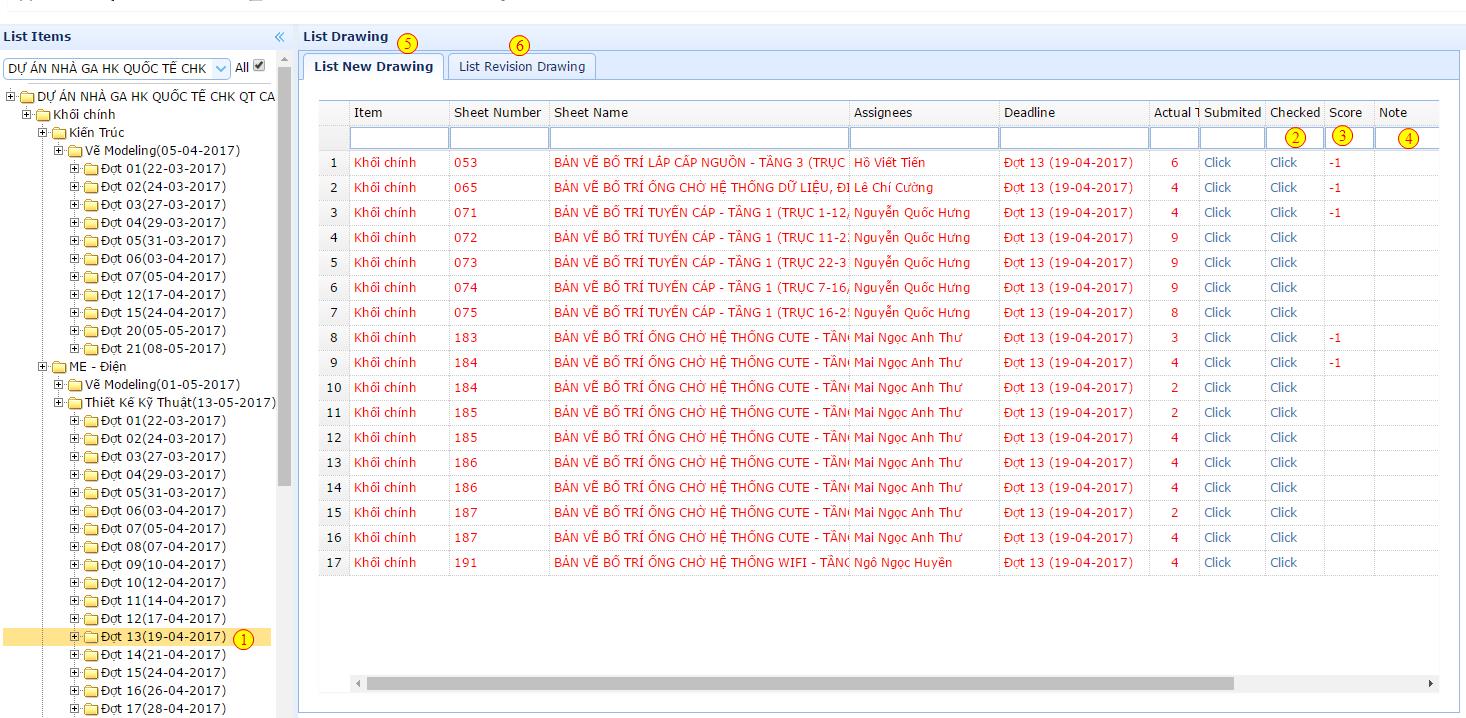Select tree item Đợt 04(29-03-2017) under ME - Điện
This screenshot has width=1466, height=718.
pyautogui.click(x=163, y=475)
